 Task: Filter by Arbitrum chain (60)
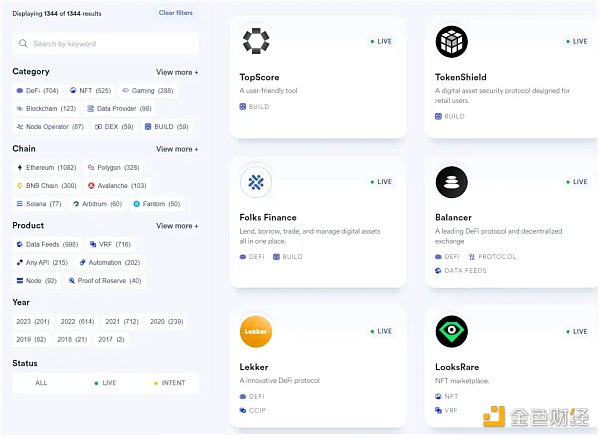[97, 204]
